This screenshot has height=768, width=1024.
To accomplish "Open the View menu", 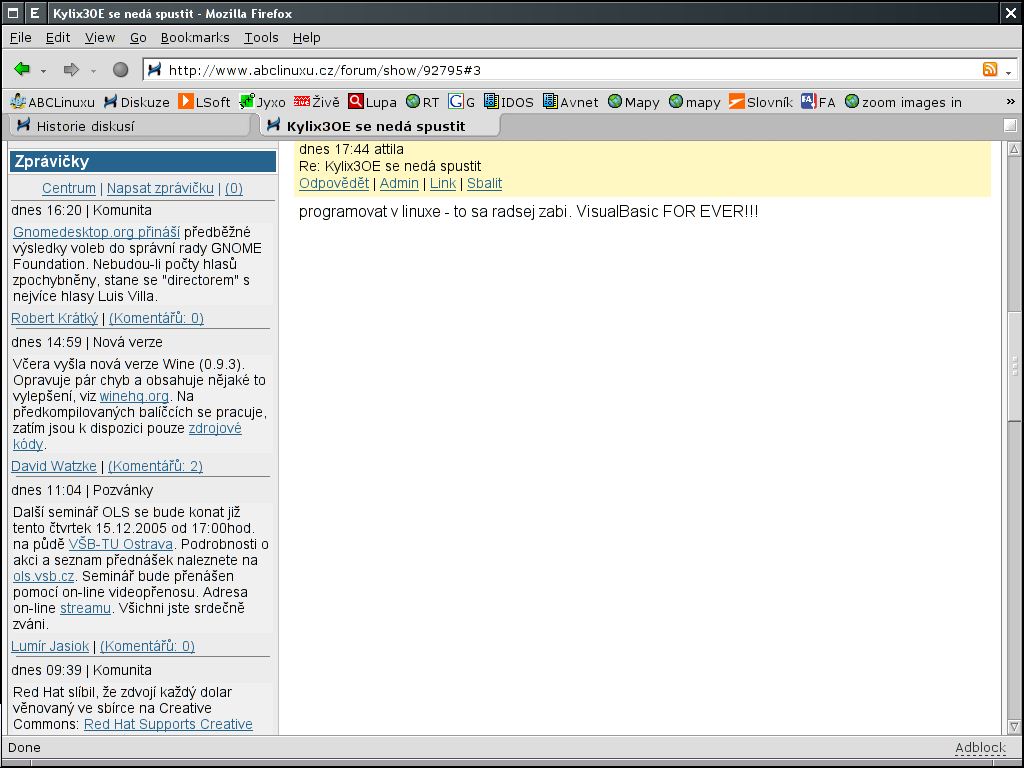I will pos(100,37).
